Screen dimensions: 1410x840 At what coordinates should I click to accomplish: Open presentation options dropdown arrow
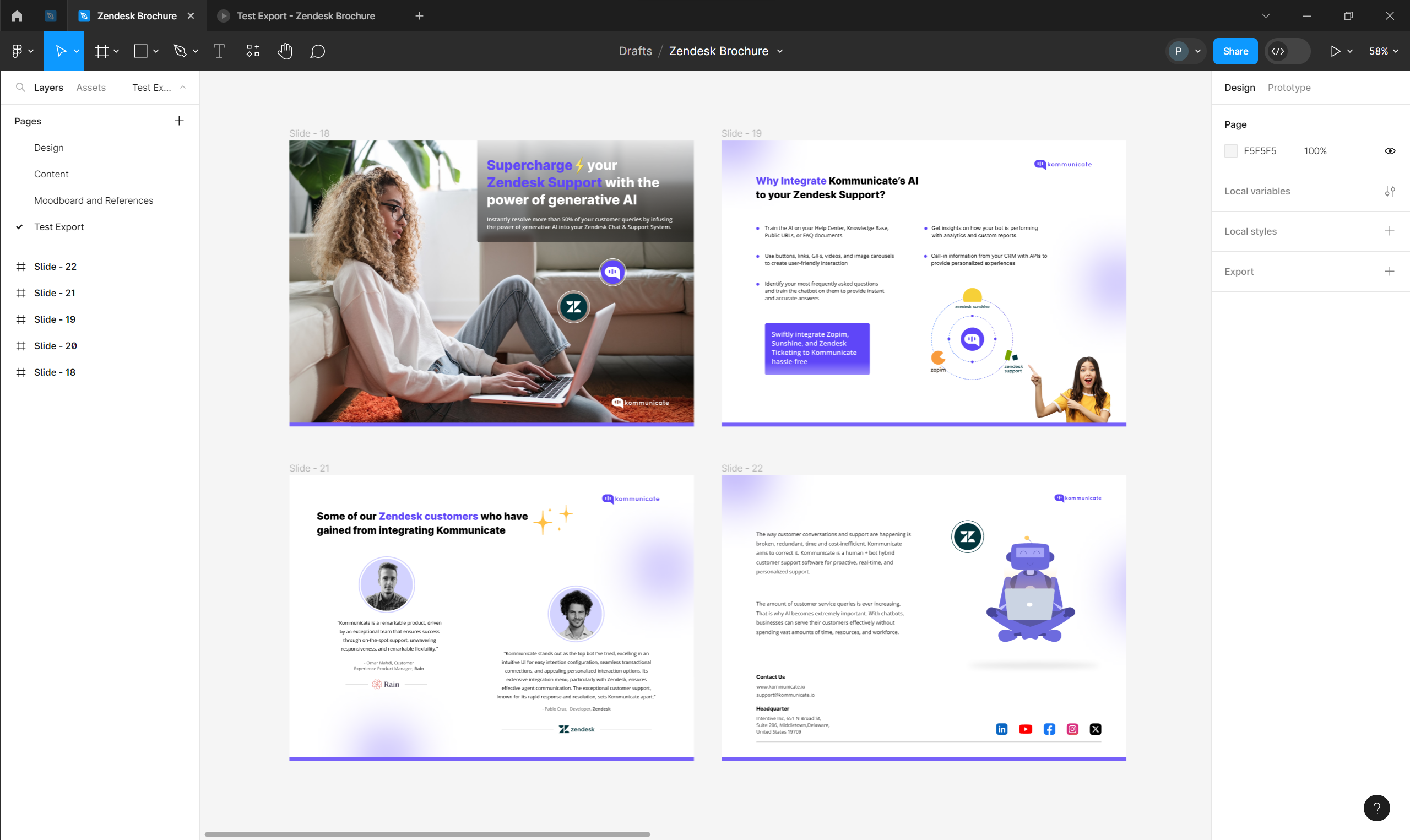coord(1350,51)
